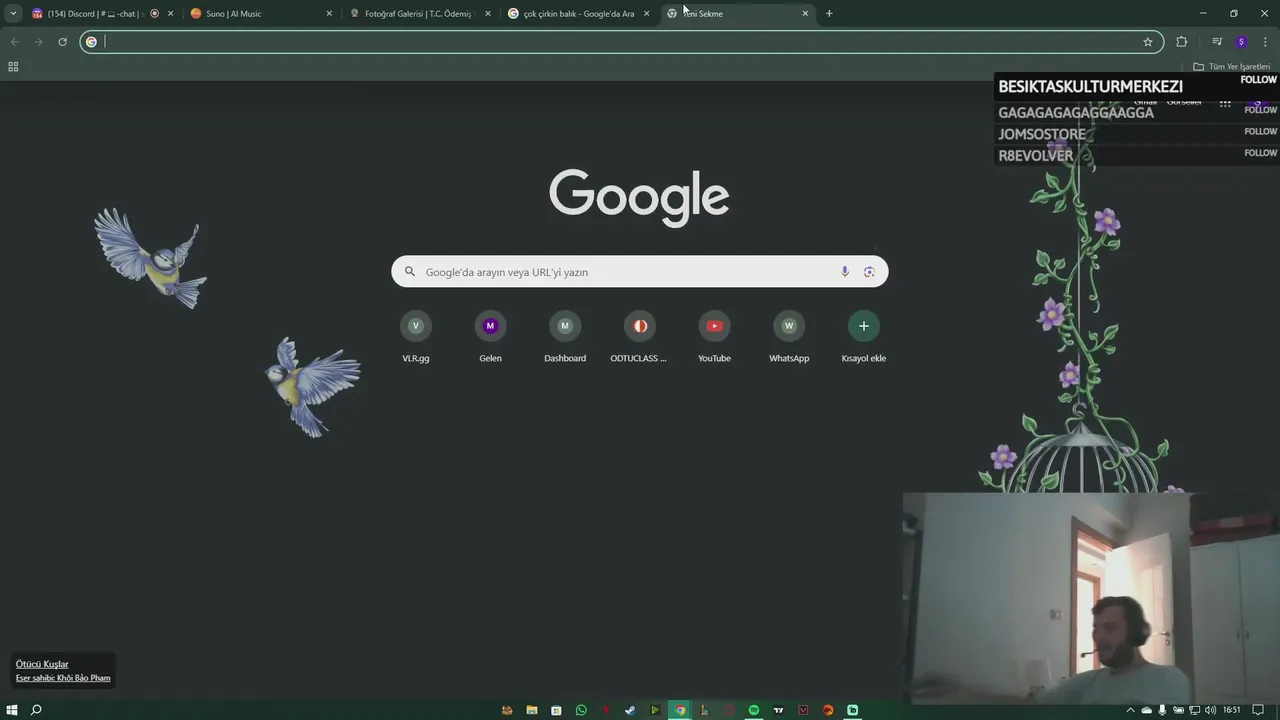The image size is (1280, 720).
Task: Close the Suno AI Music tab
Action: 329,13
